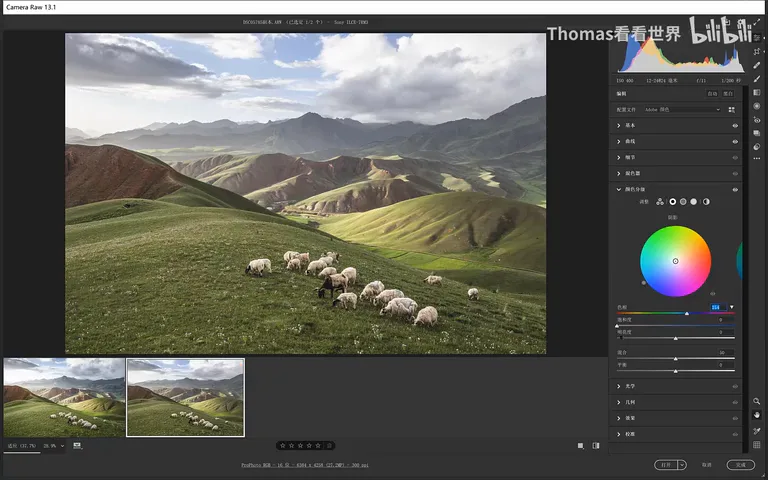This screenshot has height=480, width=768.
Task: Browse profiles with the grid icon
Action: pyautogui.click(x=732, y=110)
